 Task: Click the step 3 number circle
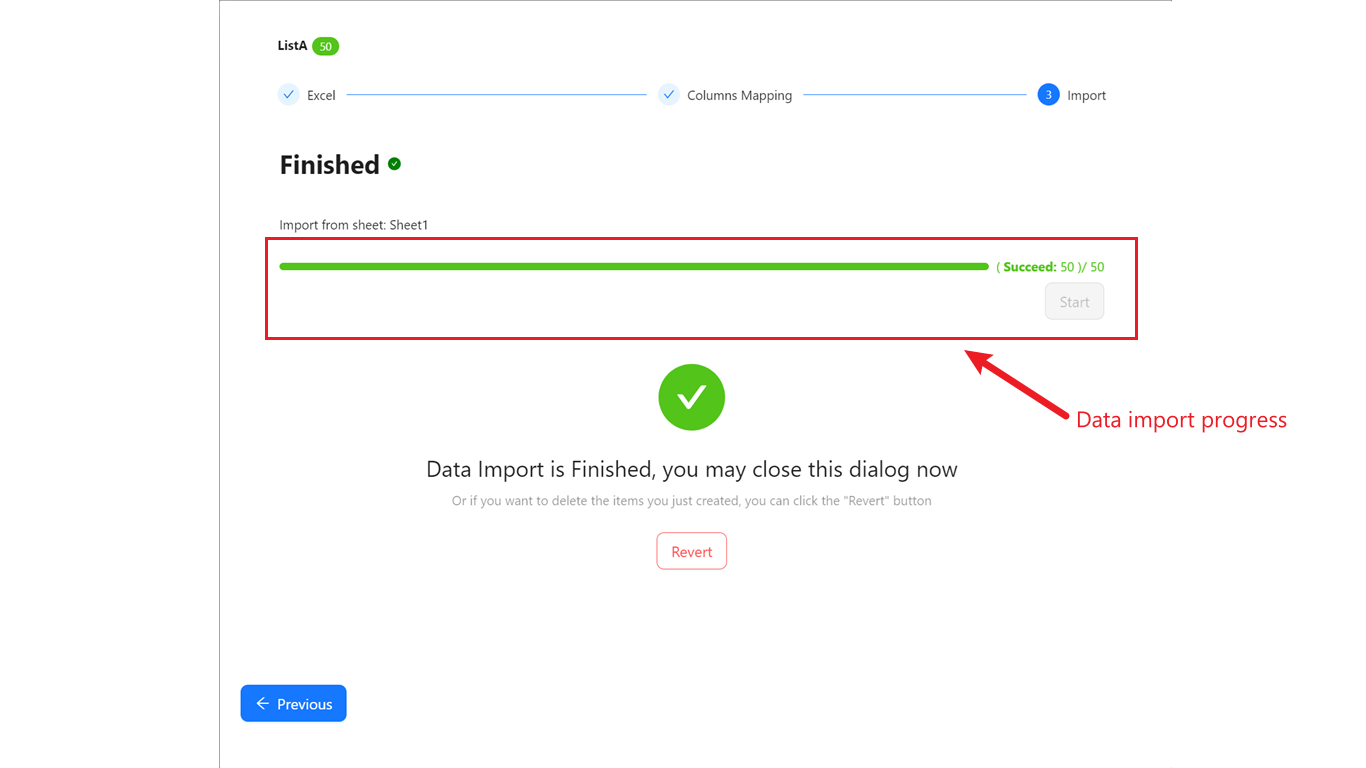pyautogui.click(x=1048, y=95)
